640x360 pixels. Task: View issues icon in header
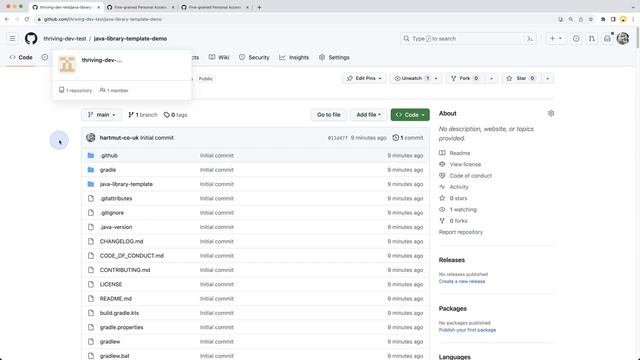[576, 38]
